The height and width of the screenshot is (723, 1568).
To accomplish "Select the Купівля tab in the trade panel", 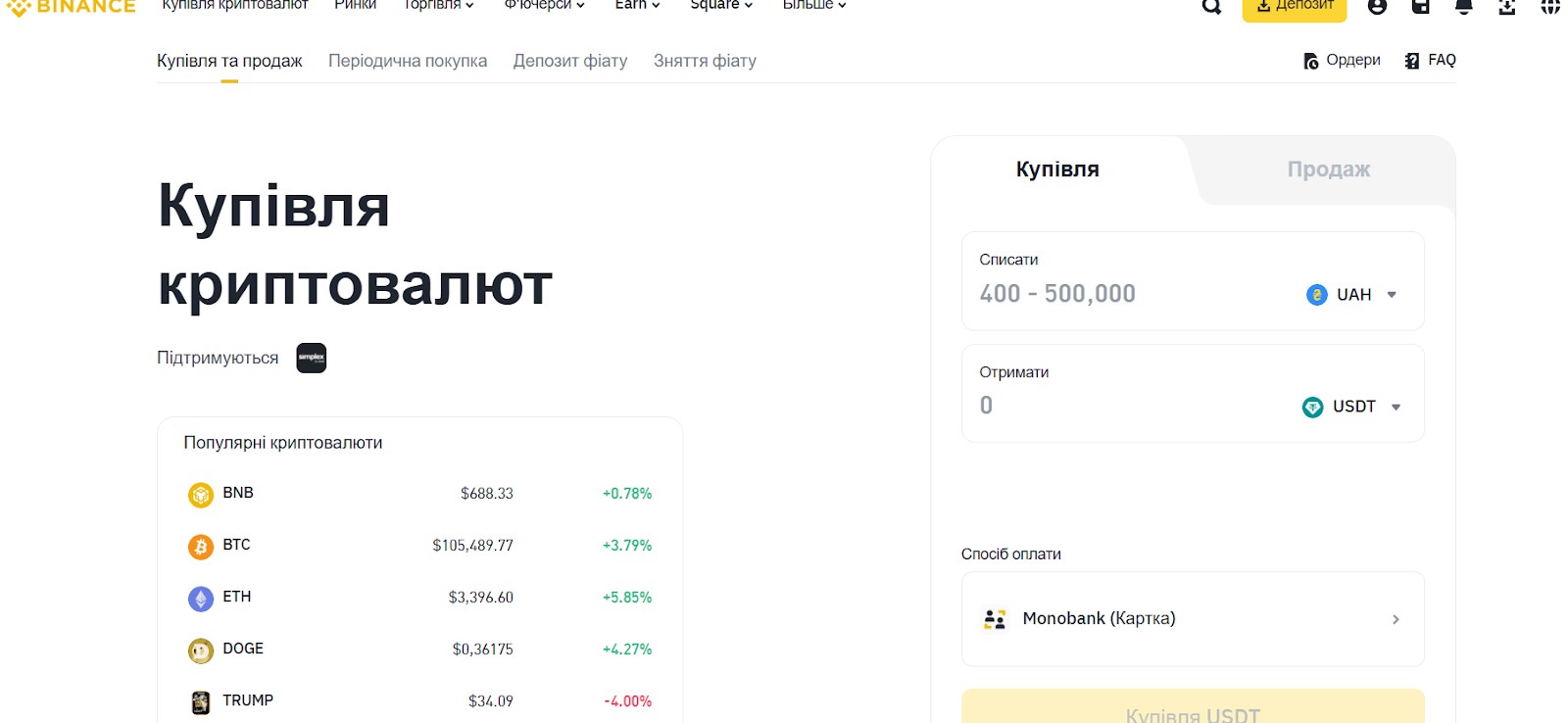I will (1057, 169).
